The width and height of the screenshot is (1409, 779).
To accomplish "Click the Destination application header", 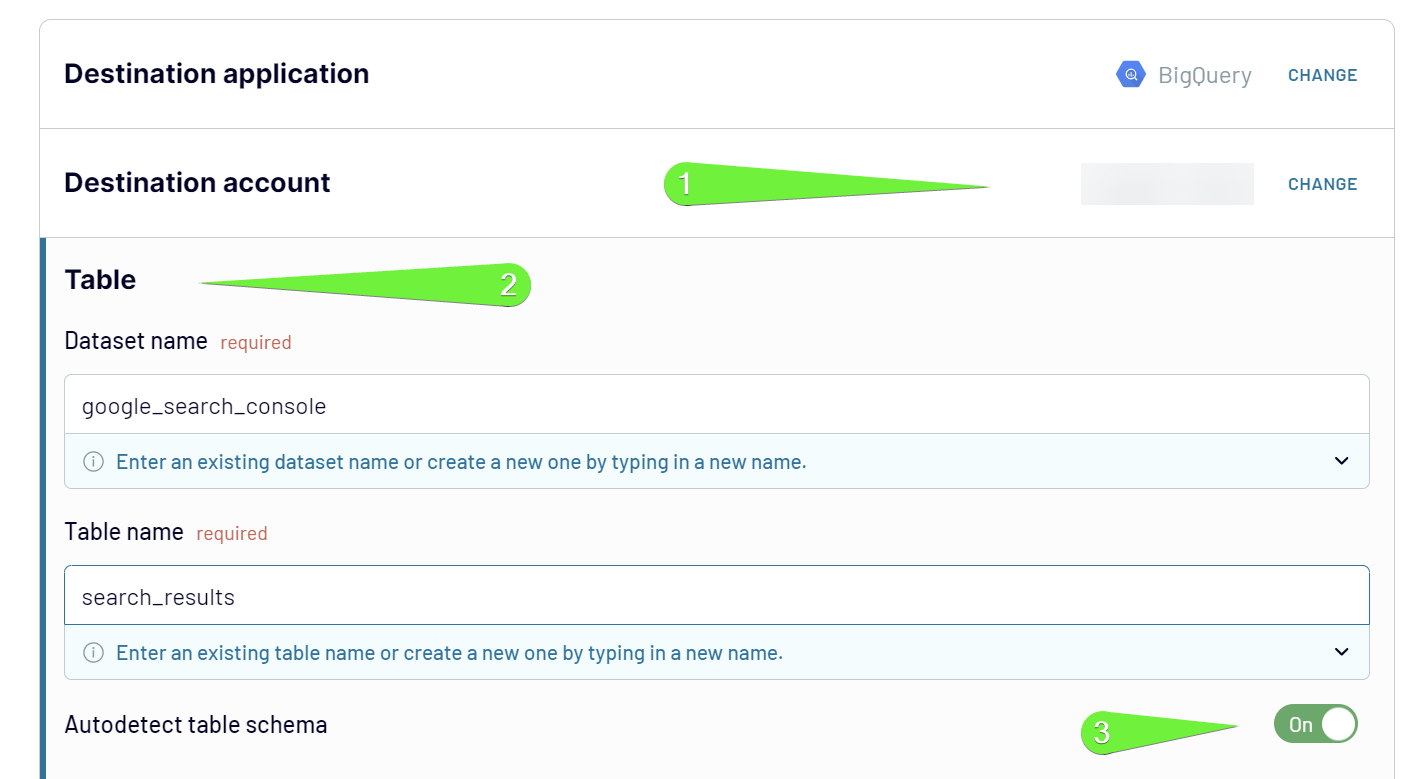I will [x=216, y=73].
